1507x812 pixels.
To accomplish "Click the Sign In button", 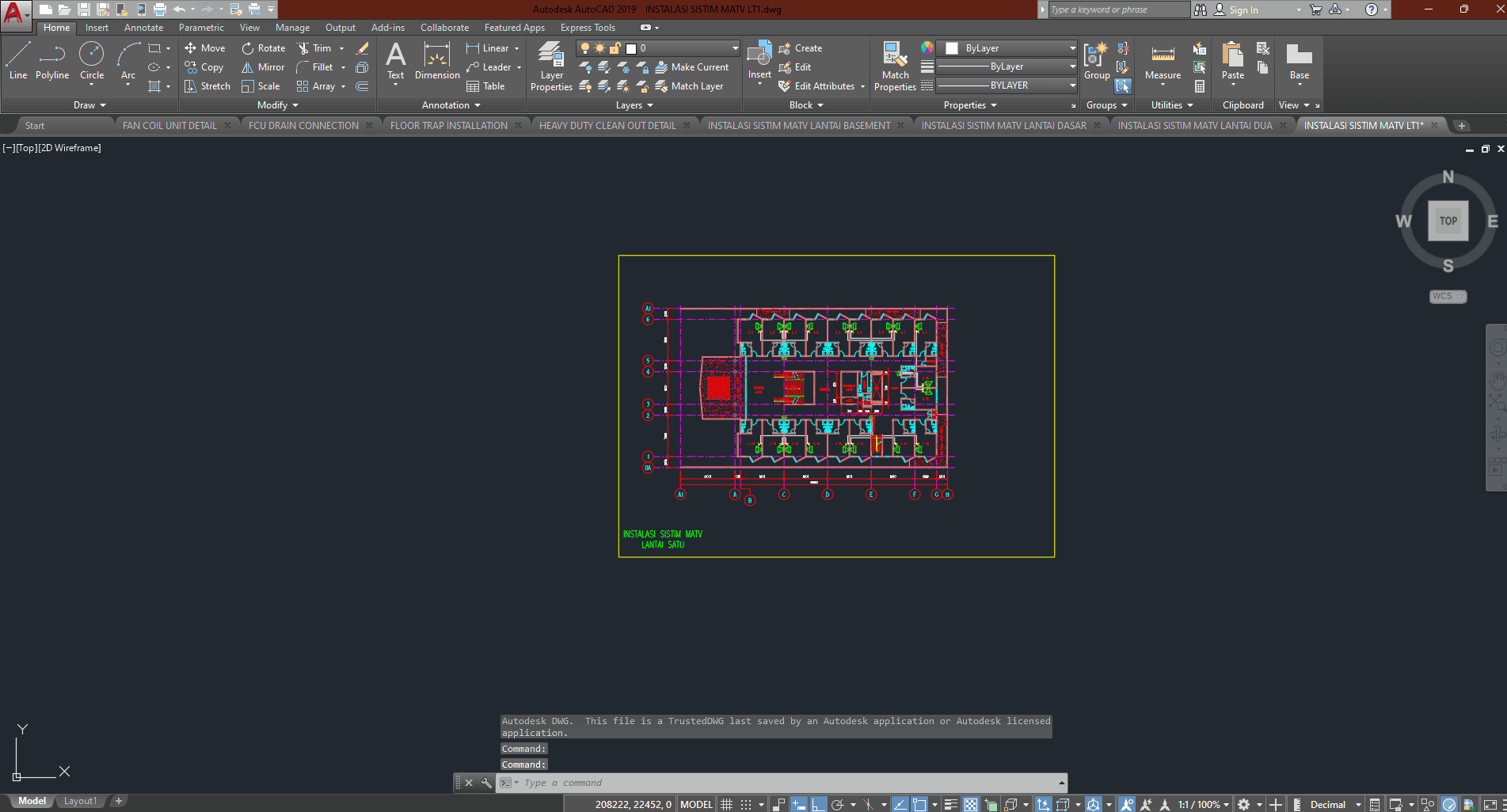I will 1243,9.
